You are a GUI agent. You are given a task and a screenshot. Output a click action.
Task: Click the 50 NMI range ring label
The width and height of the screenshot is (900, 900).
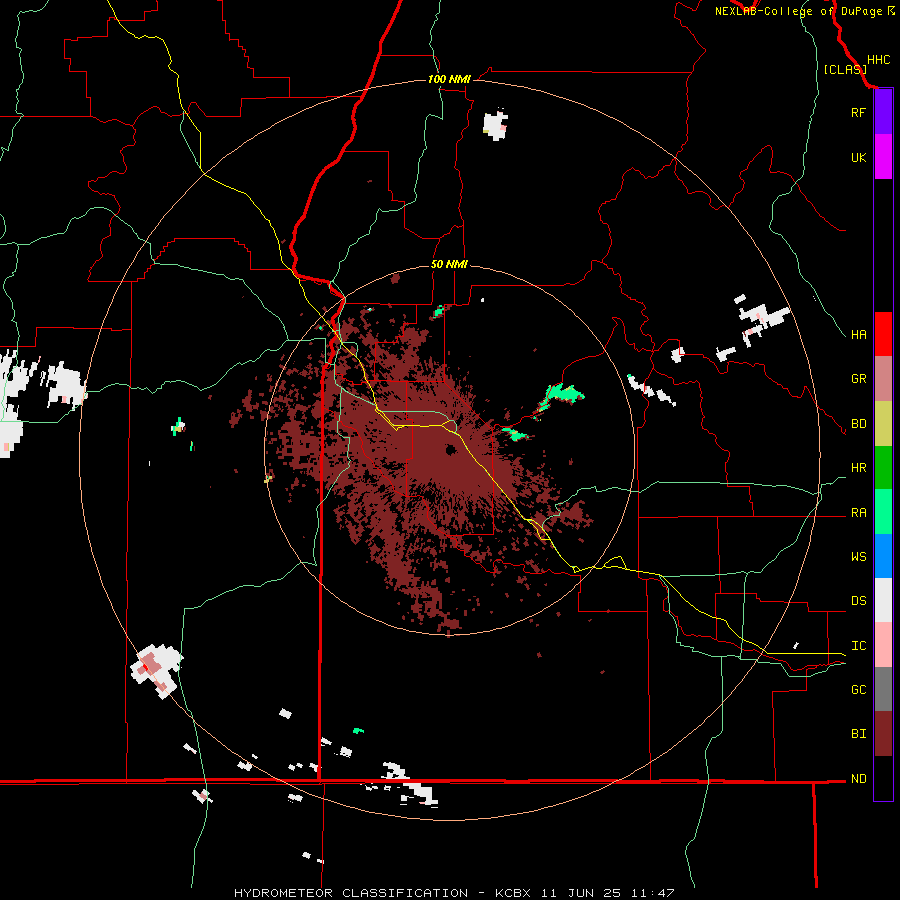(x=449, y=265)
